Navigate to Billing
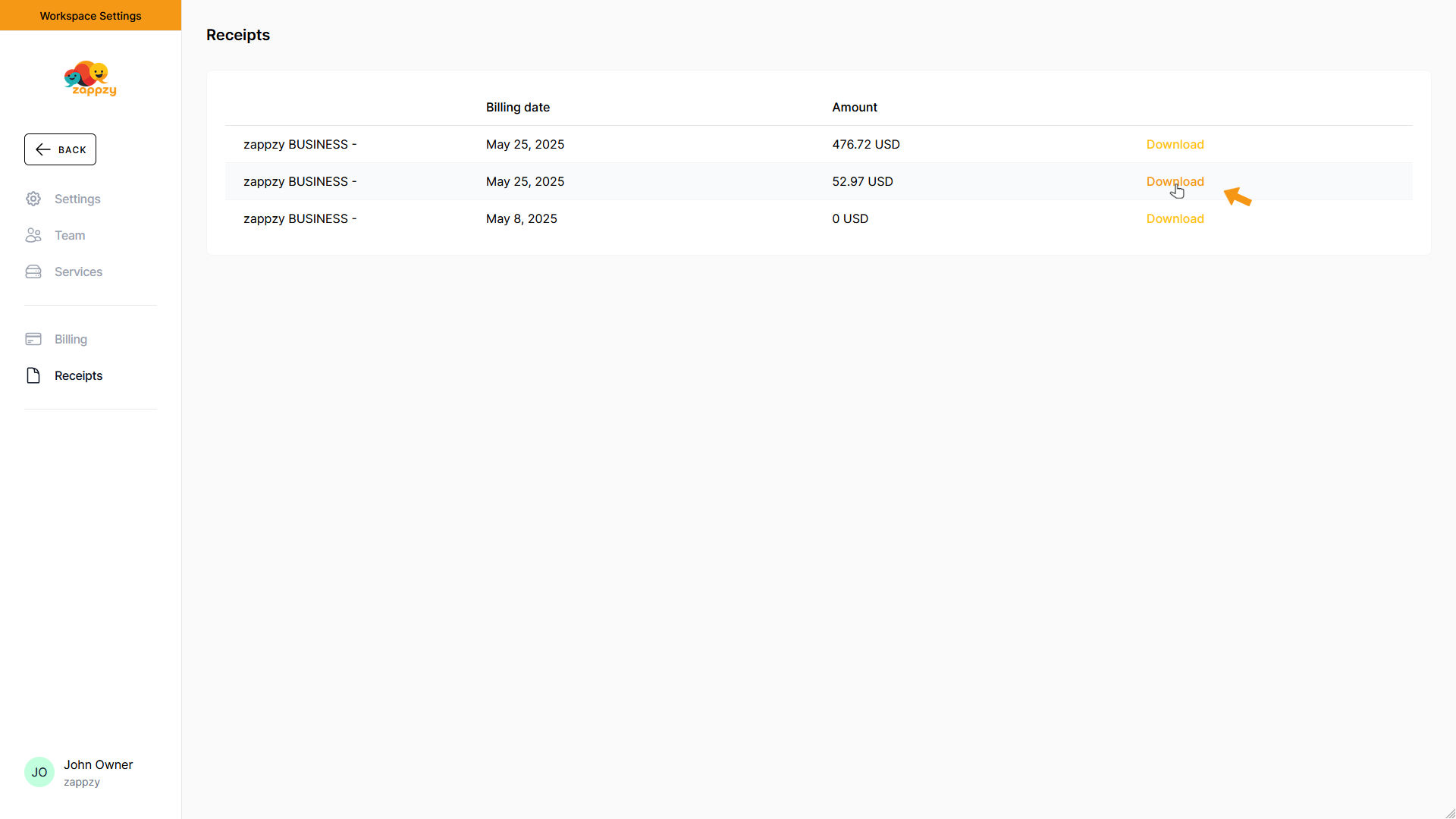The width and height of the screenshot is (1456, 819). [71, 339]
